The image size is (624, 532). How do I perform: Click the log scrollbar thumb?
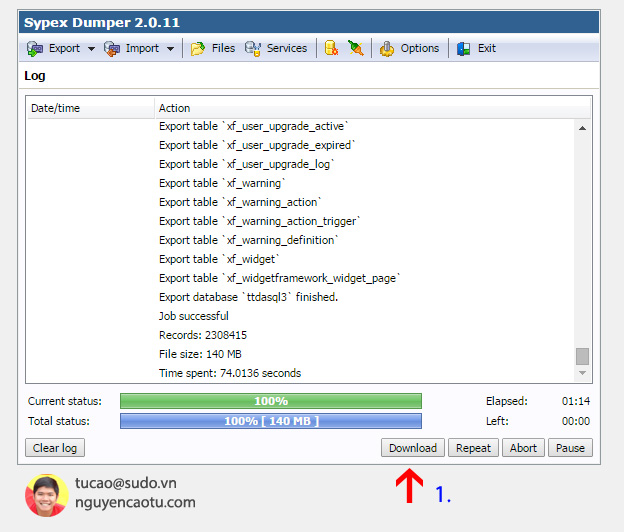tap(582, 356)
